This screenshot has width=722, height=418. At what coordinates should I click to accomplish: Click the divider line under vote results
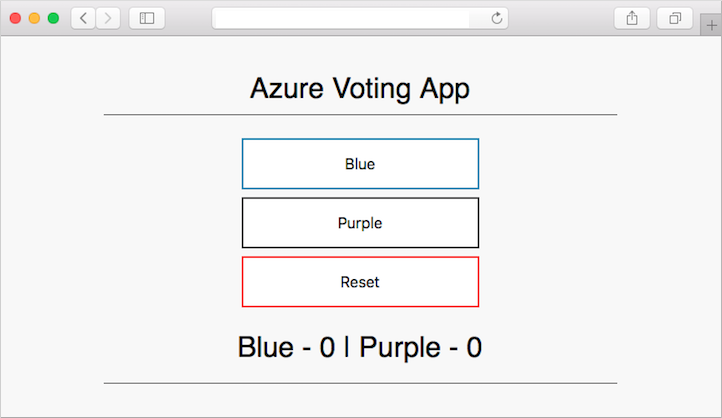tap(360, 383)
